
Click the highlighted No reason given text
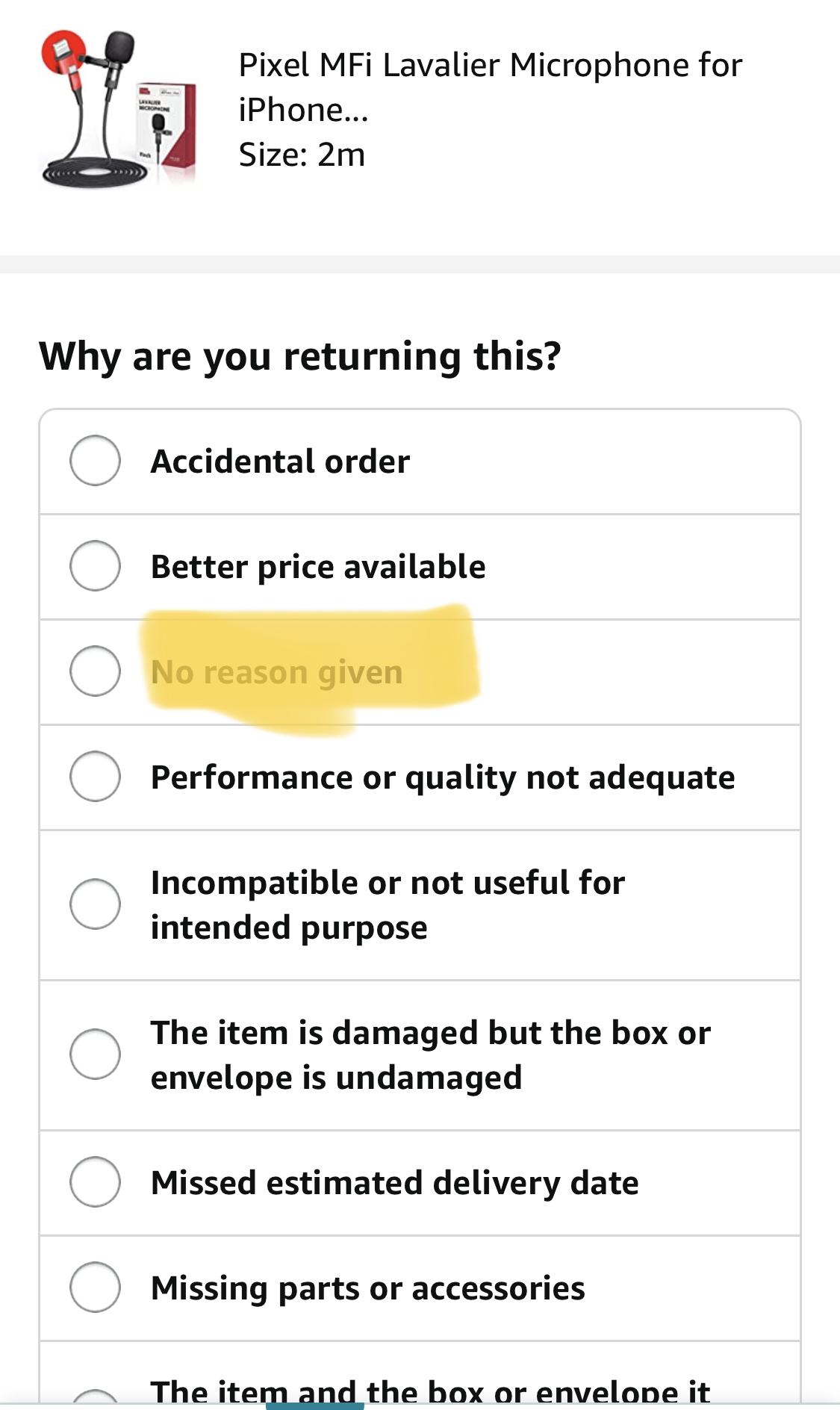coord(277,672)
